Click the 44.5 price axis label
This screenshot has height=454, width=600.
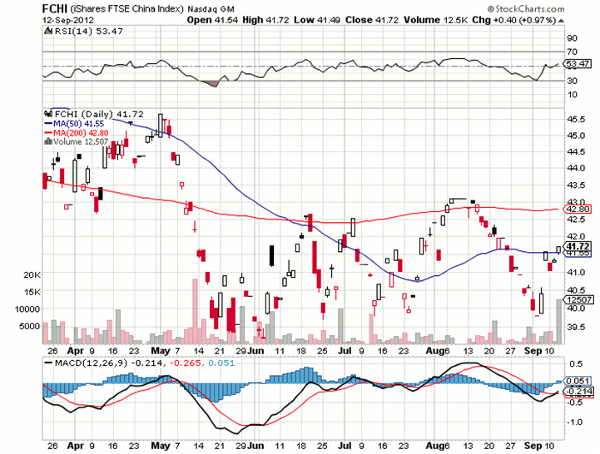coord(576,152)
